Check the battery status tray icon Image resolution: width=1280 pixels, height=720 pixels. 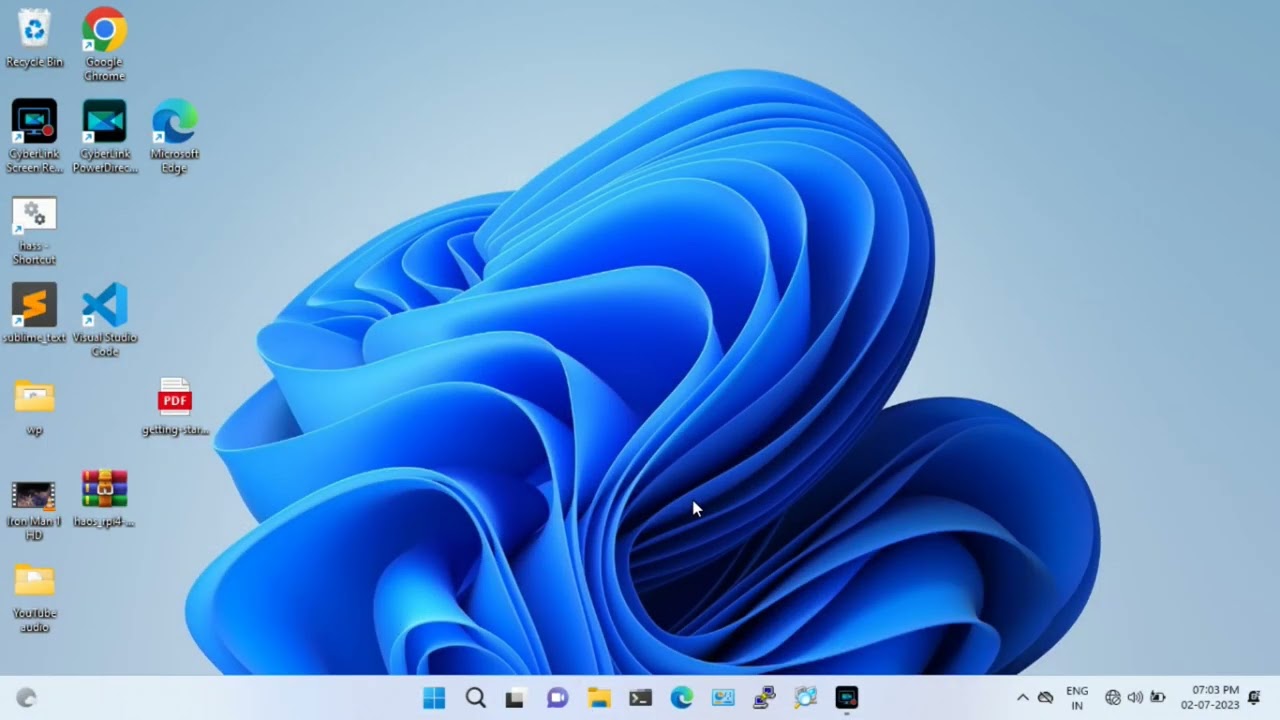[x=1158, y=698]
